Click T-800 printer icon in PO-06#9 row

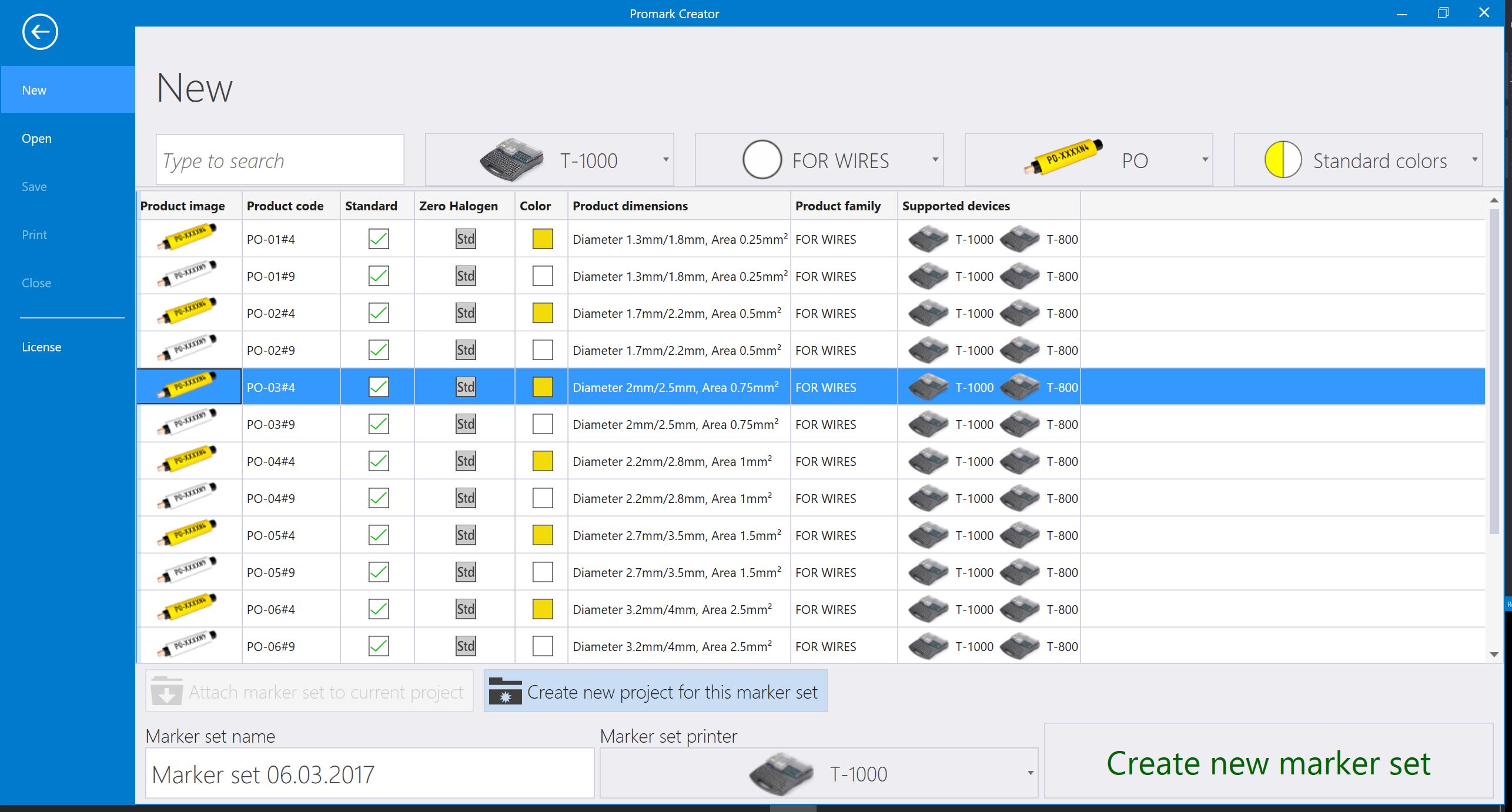pos(1020,646)
